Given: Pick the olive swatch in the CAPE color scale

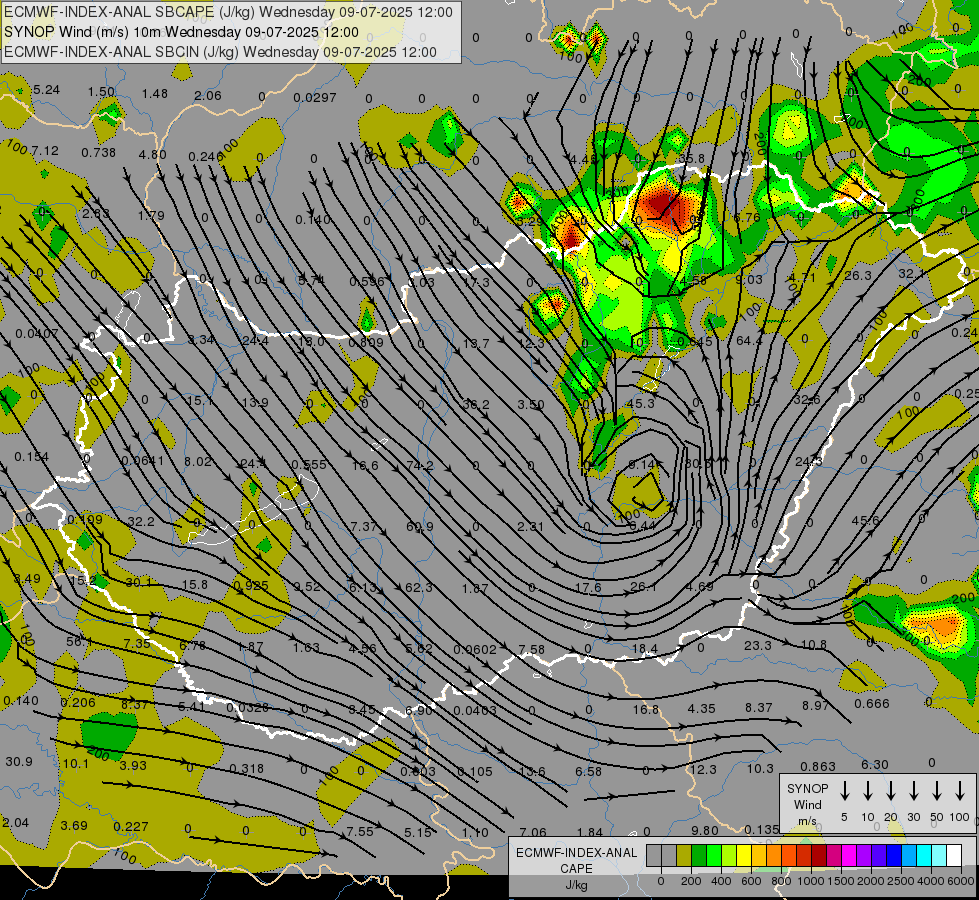Looking at the screenshot, I should click(x=684, y=855).
